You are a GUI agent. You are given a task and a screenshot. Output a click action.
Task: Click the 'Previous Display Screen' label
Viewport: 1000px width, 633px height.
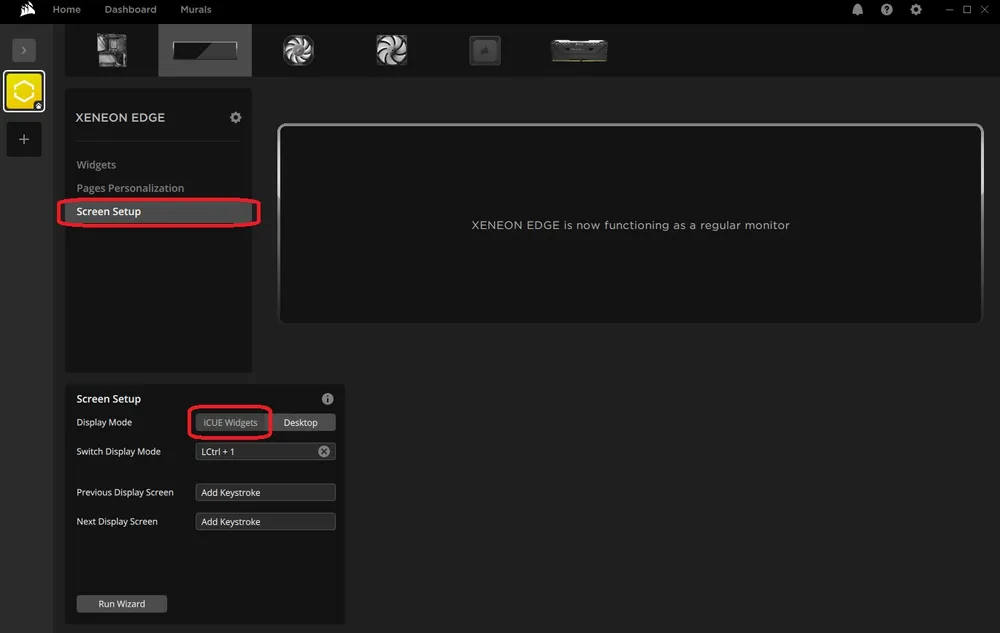pos(125,492)
